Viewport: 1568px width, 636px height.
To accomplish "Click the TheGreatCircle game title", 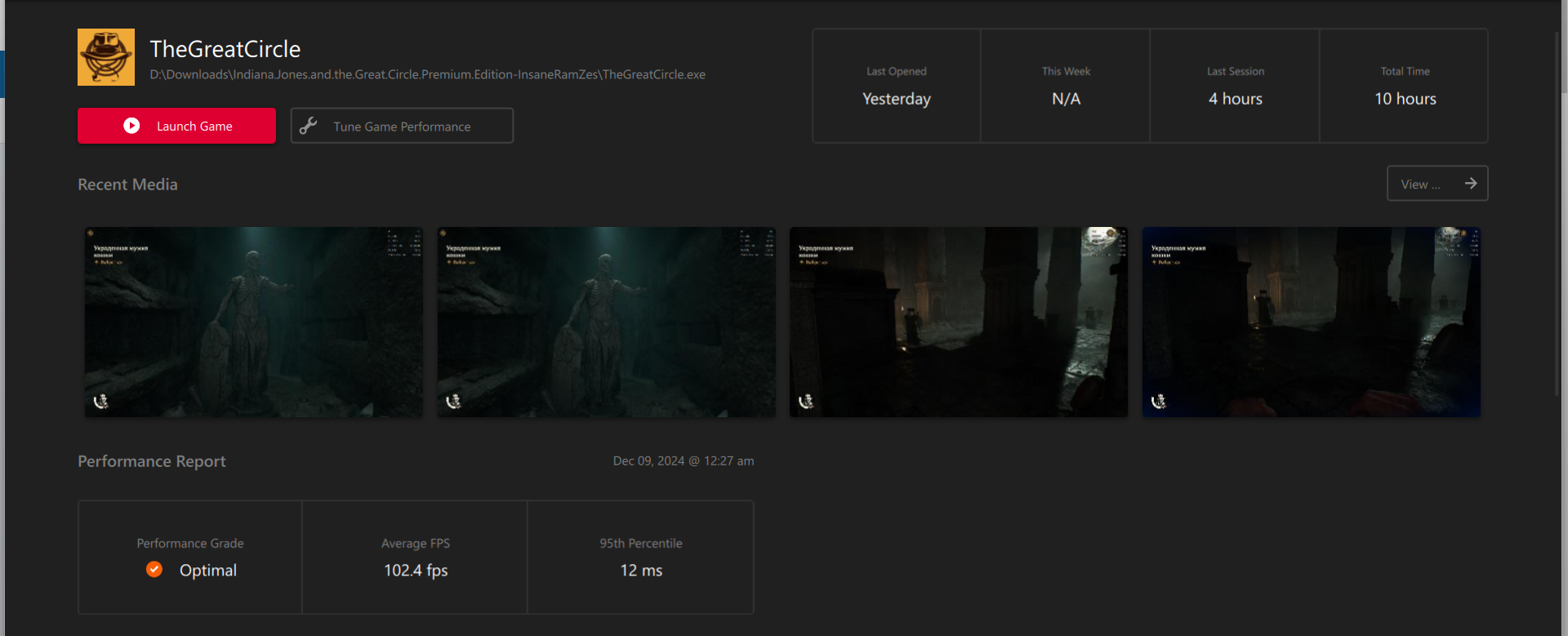I will pos(225,49).
